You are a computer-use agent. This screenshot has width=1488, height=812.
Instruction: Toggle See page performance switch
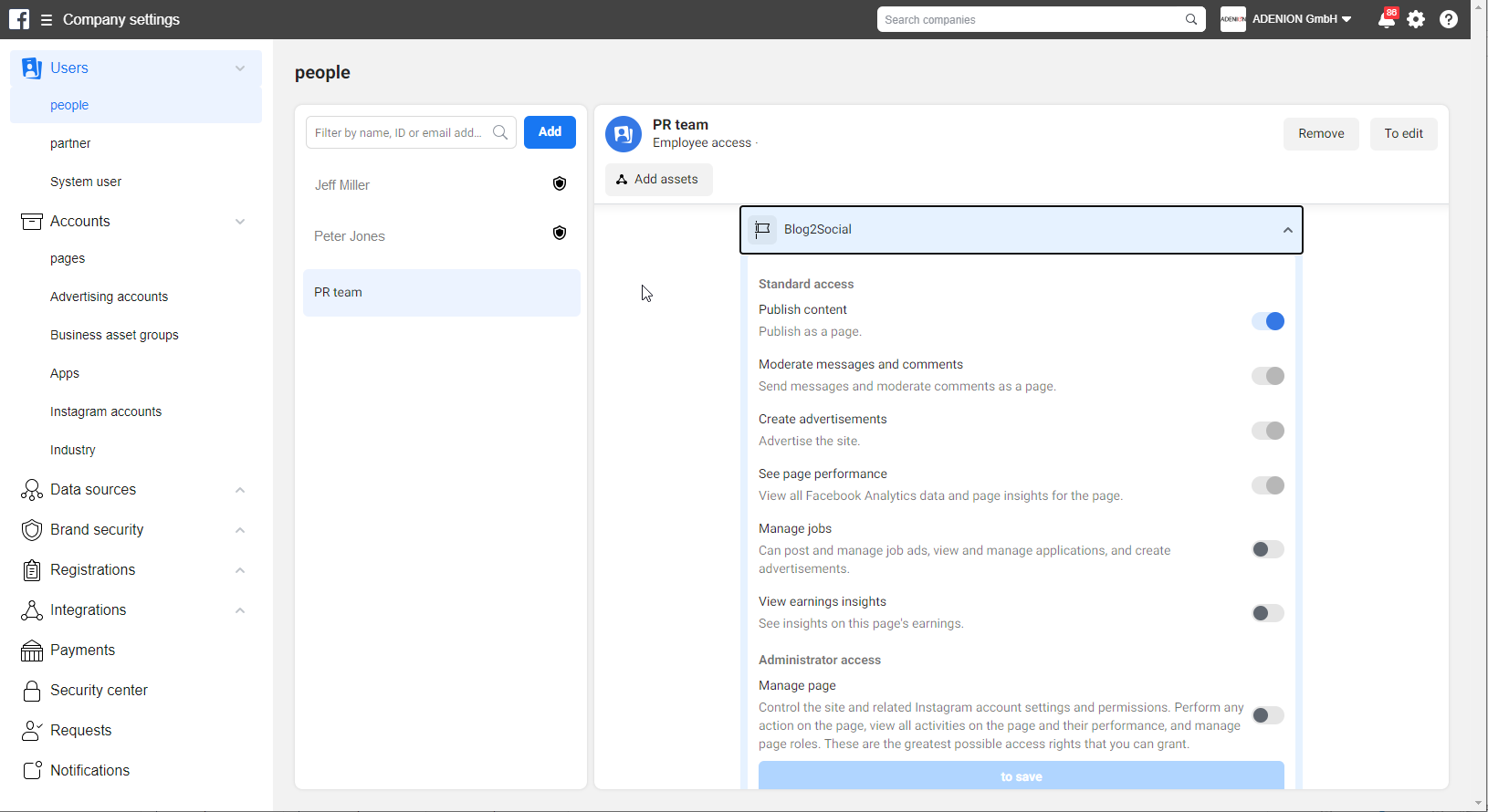click(x=1268, y=485)
